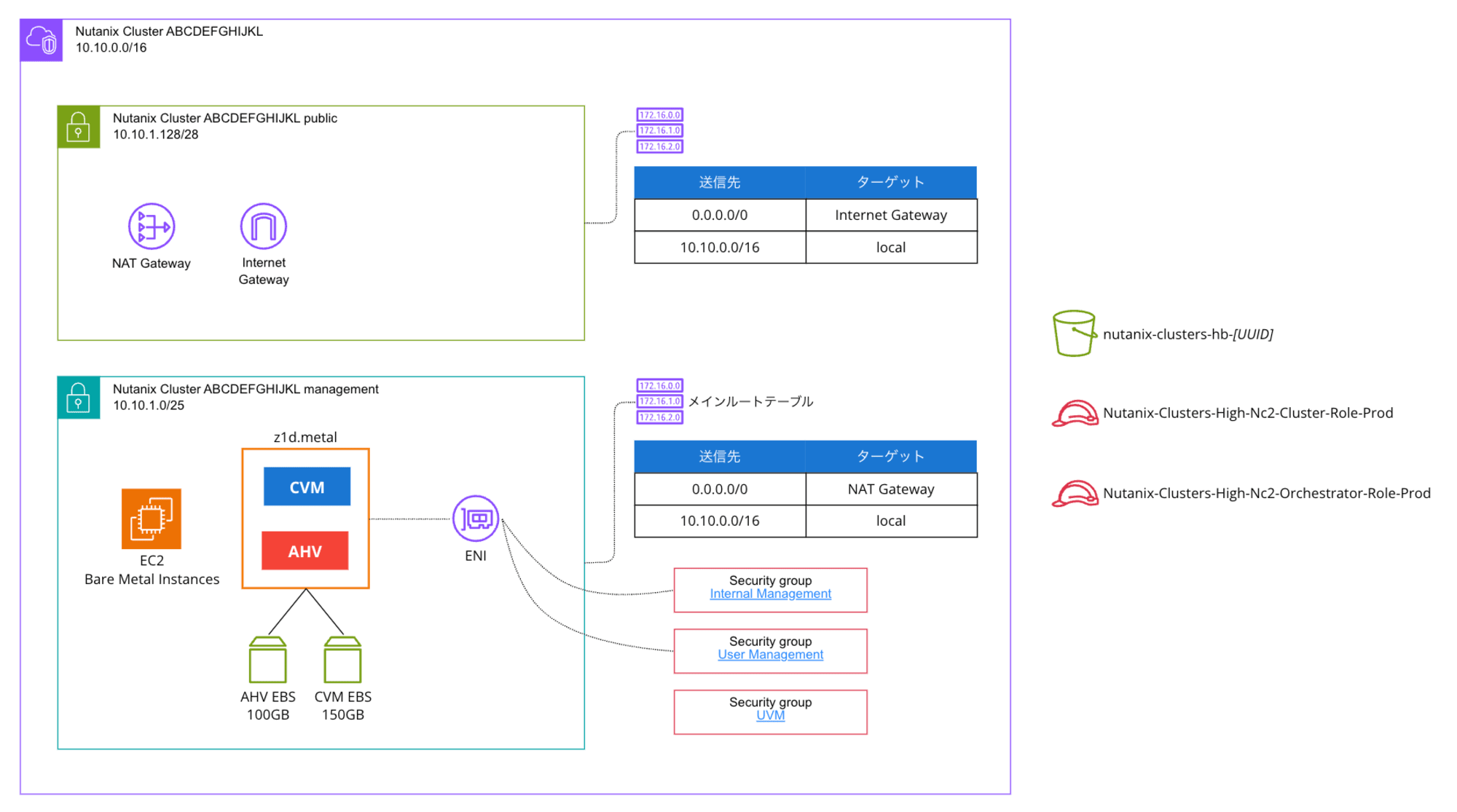Select the orange EC2 Bare Metal icon
Screen dimensions: 1457x812
pyautogui.click(x=152, y=519)
